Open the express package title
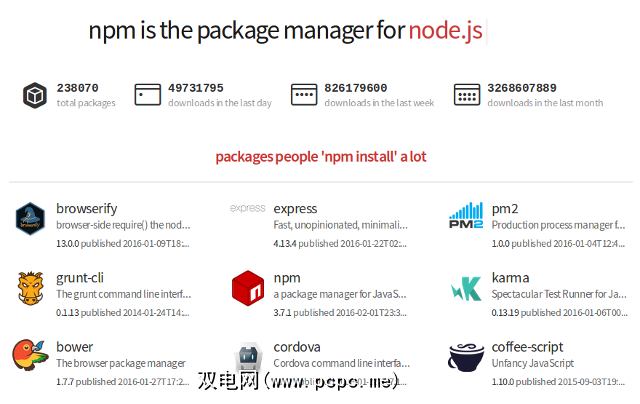Image resolution: width=640 pixels, height=404 pixels. pyautogui.click(x=295, y=209)
